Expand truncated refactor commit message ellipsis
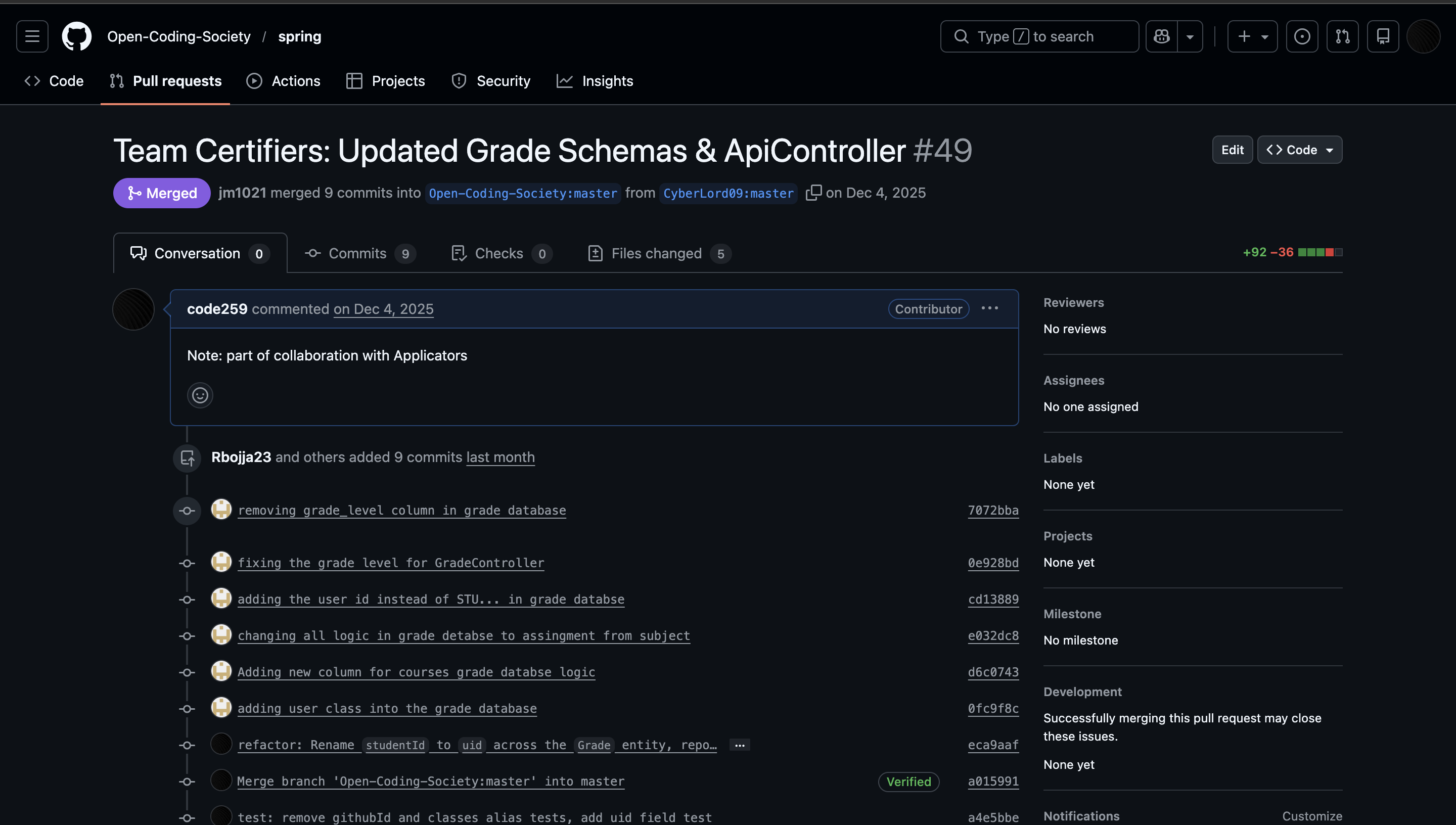This screenshot has width=1456, height=825. (739, 745)
